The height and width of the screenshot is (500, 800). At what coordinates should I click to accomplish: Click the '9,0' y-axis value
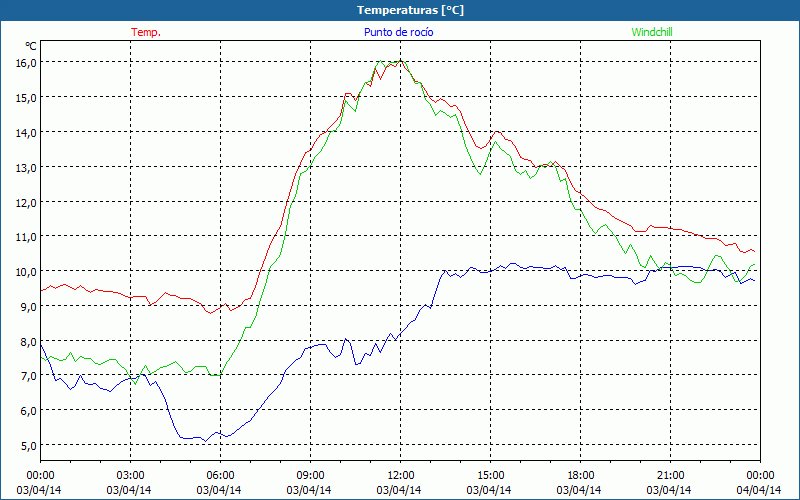pos(29,306)
